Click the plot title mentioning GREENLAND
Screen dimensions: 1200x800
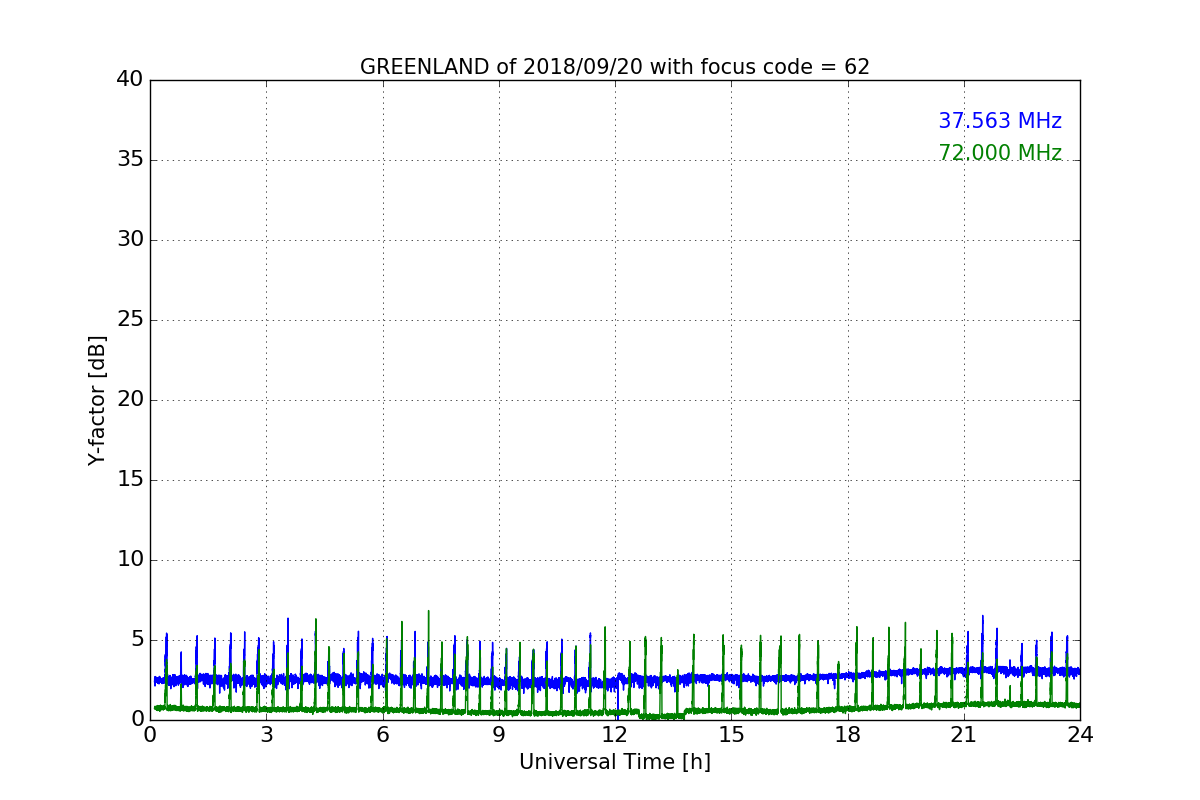[615, 67]
